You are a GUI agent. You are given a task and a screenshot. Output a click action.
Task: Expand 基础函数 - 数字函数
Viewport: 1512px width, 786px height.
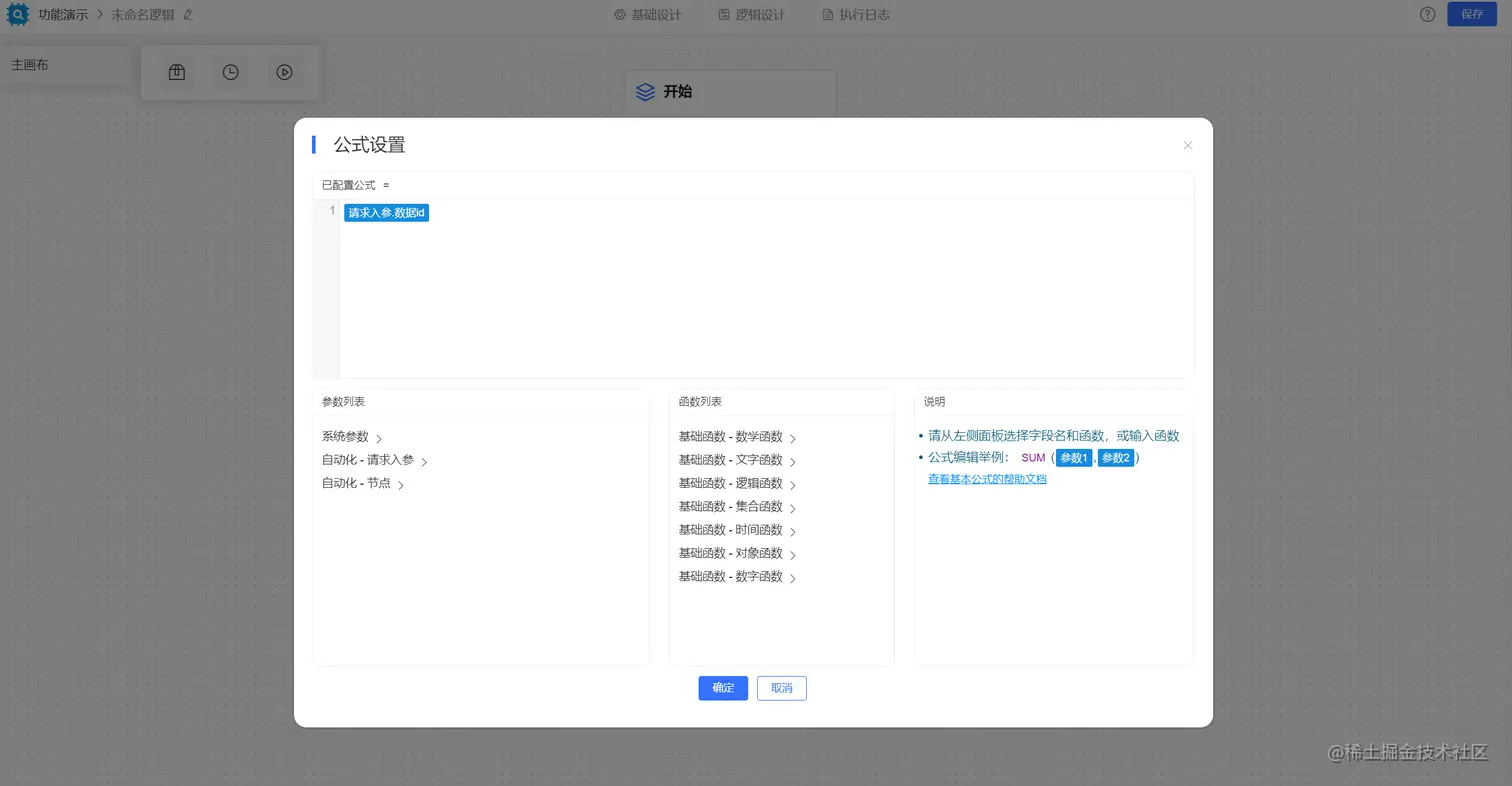pos(738,577)
